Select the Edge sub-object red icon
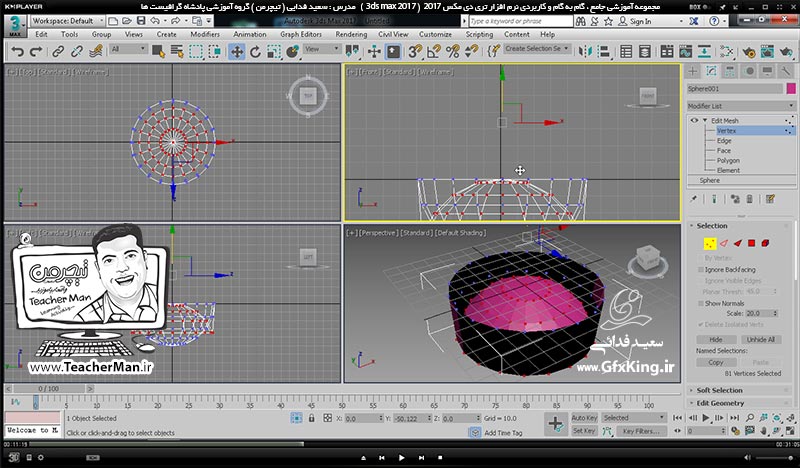 (723, 243)
